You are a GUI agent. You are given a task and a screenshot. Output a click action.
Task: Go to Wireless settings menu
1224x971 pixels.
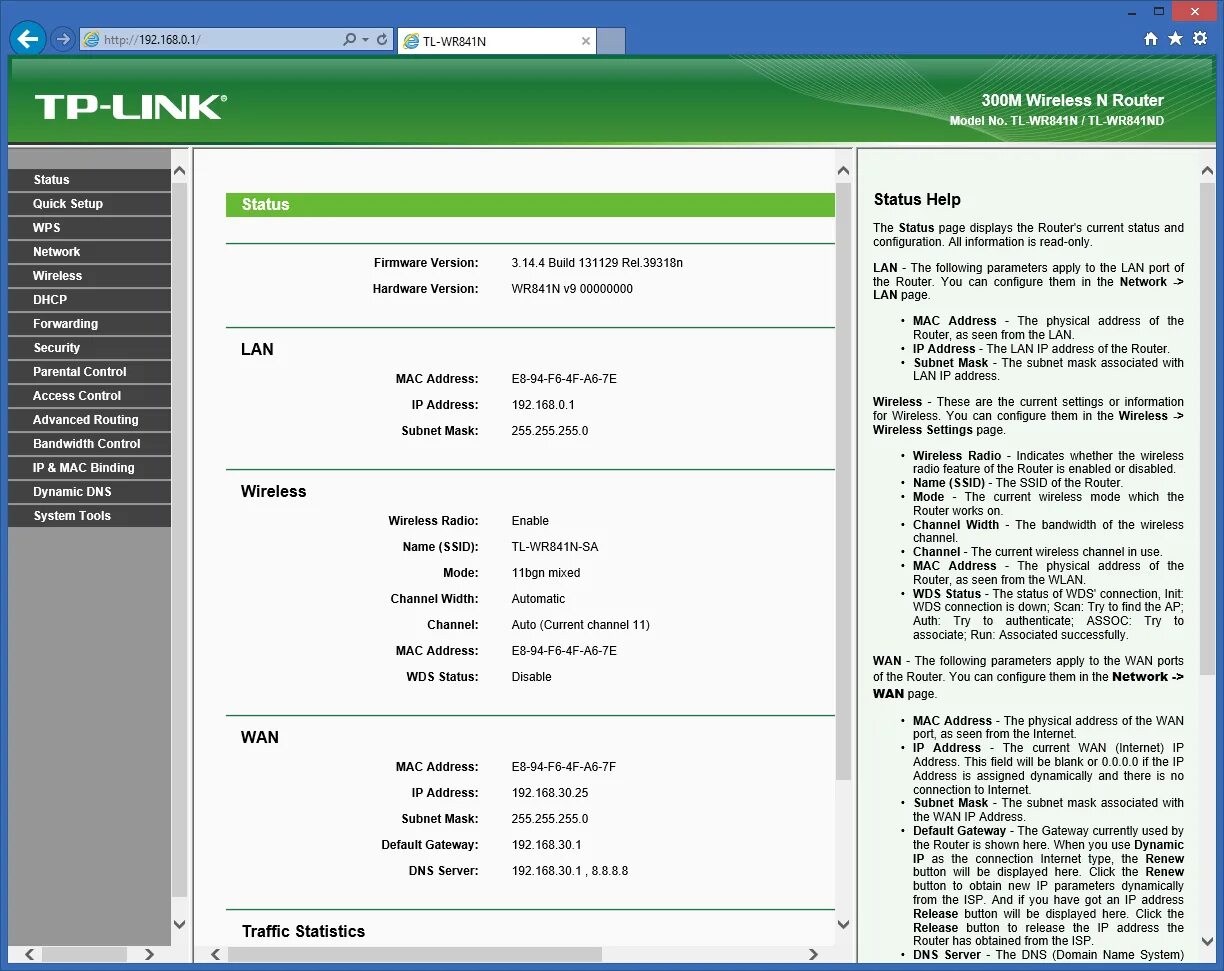click(x=89, y=276)
